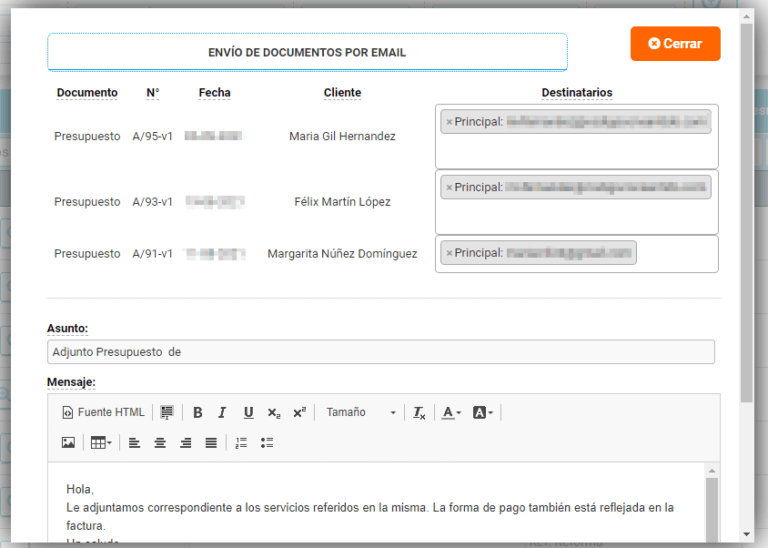Toggle underline formatting
This screenshot has height=548, width=768.
point(248,412)
